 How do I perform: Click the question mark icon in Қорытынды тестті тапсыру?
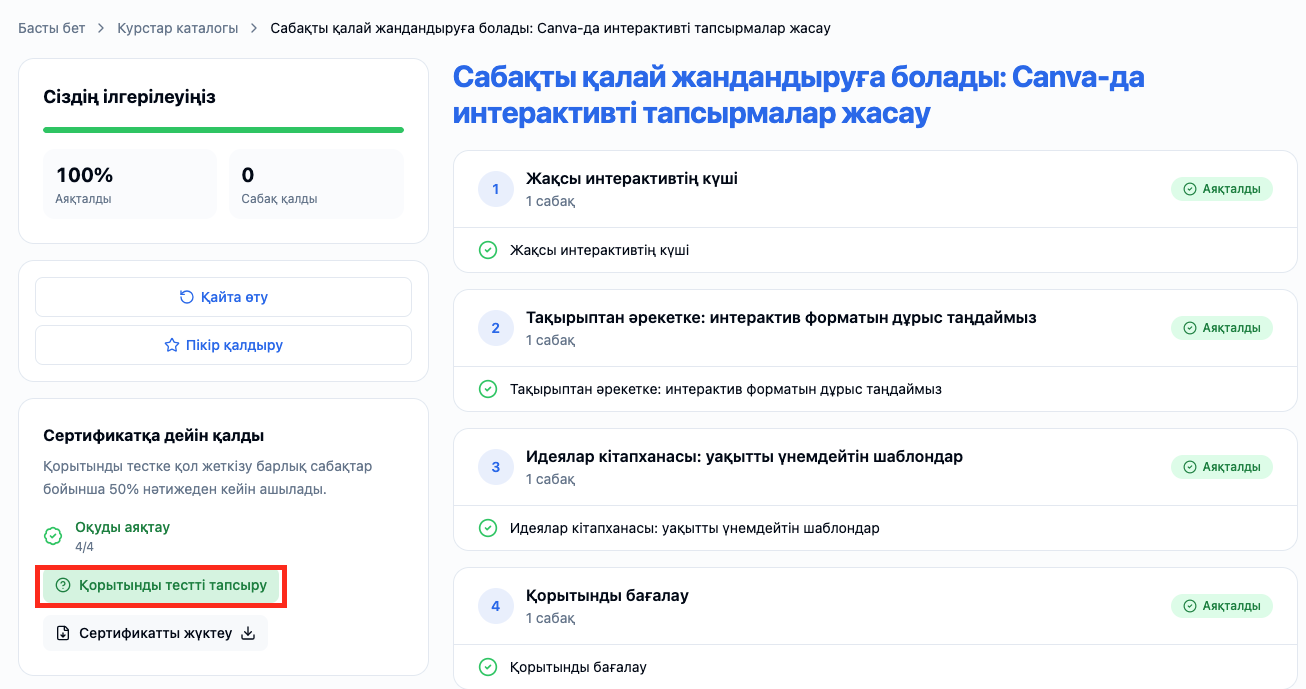point(63,585)
